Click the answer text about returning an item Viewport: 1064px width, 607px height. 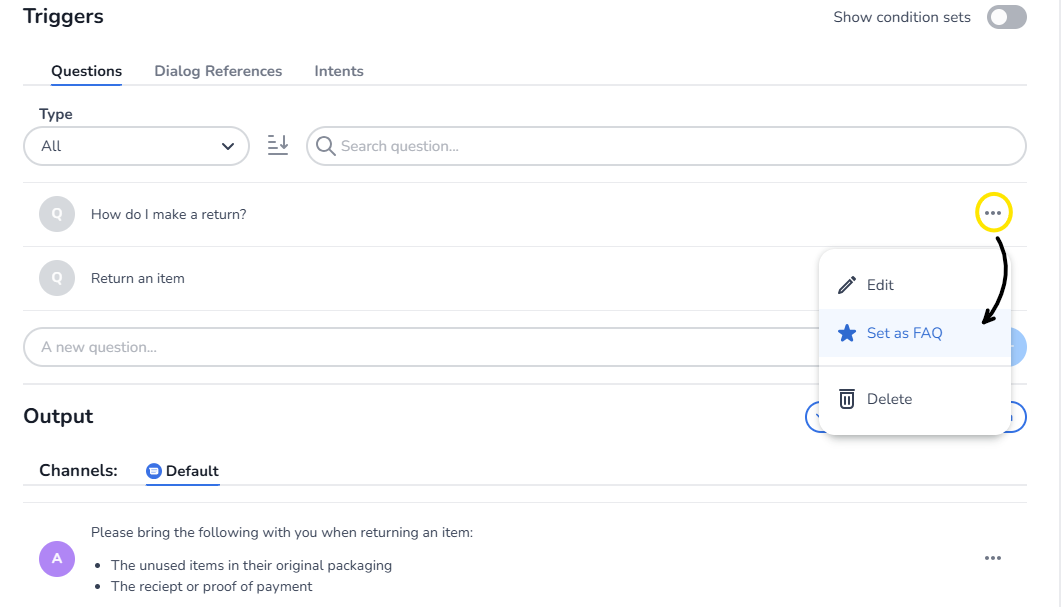pyautogui.click(x=281, y=532)
